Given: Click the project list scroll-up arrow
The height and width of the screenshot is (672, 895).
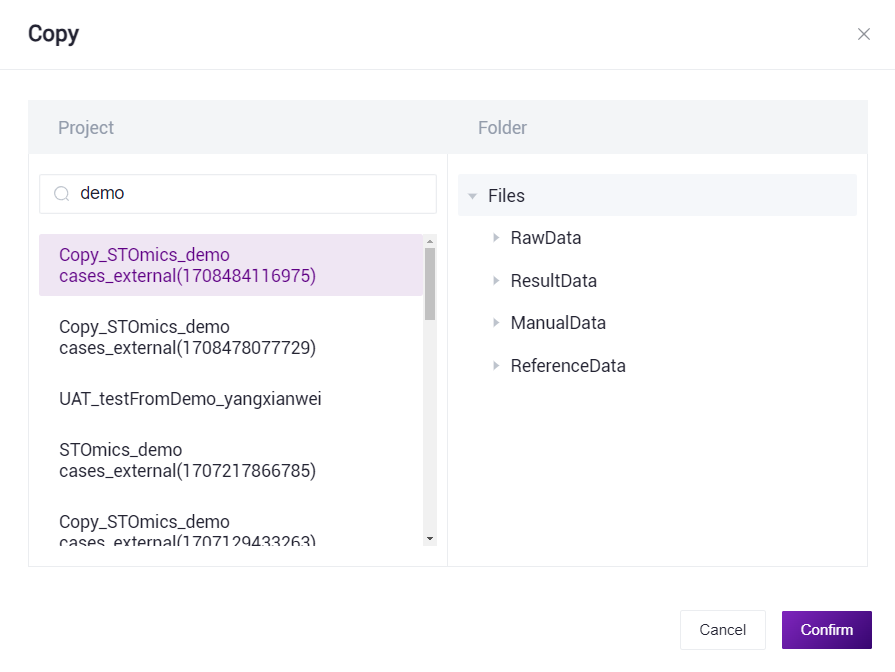Looking at the screenshot, I should point(430,241).
